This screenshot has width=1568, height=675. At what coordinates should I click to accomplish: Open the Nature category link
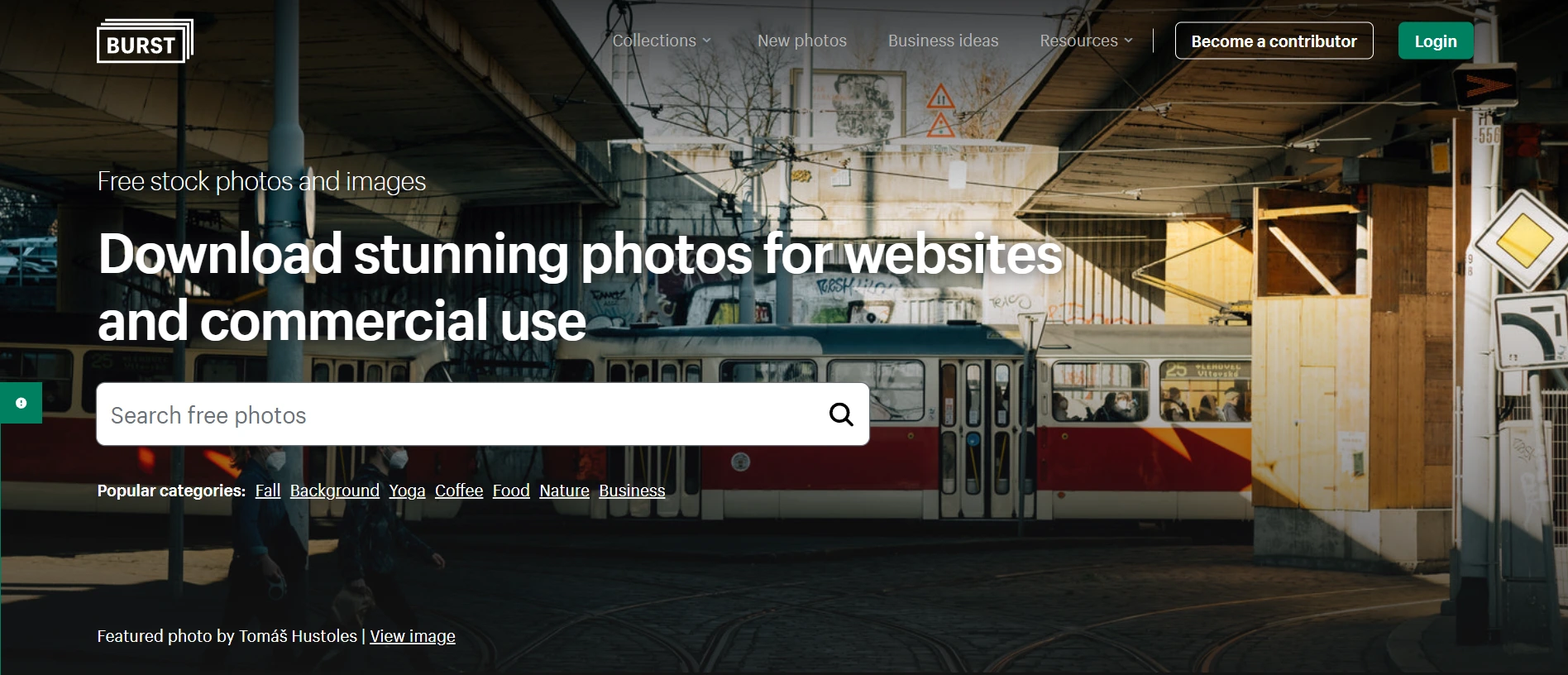[564, 491]
